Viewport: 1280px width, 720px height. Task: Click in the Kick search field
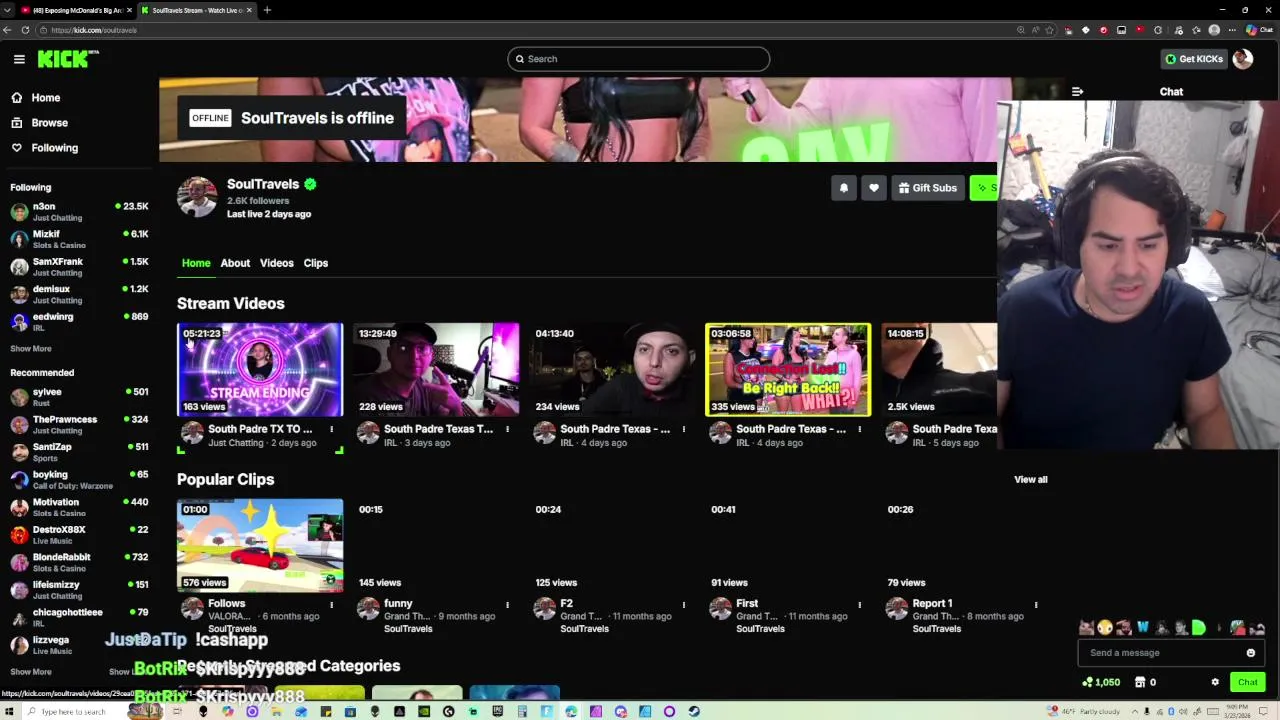pyautogui.click(x=638, y=59)
